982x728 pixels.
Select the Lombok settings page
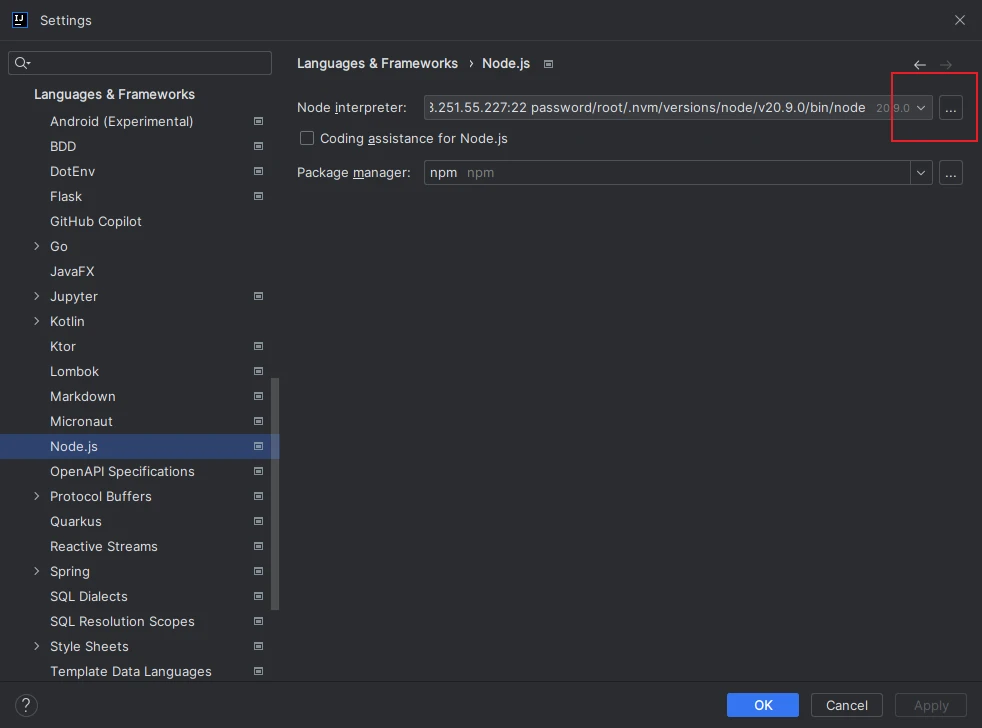(75, 372)
